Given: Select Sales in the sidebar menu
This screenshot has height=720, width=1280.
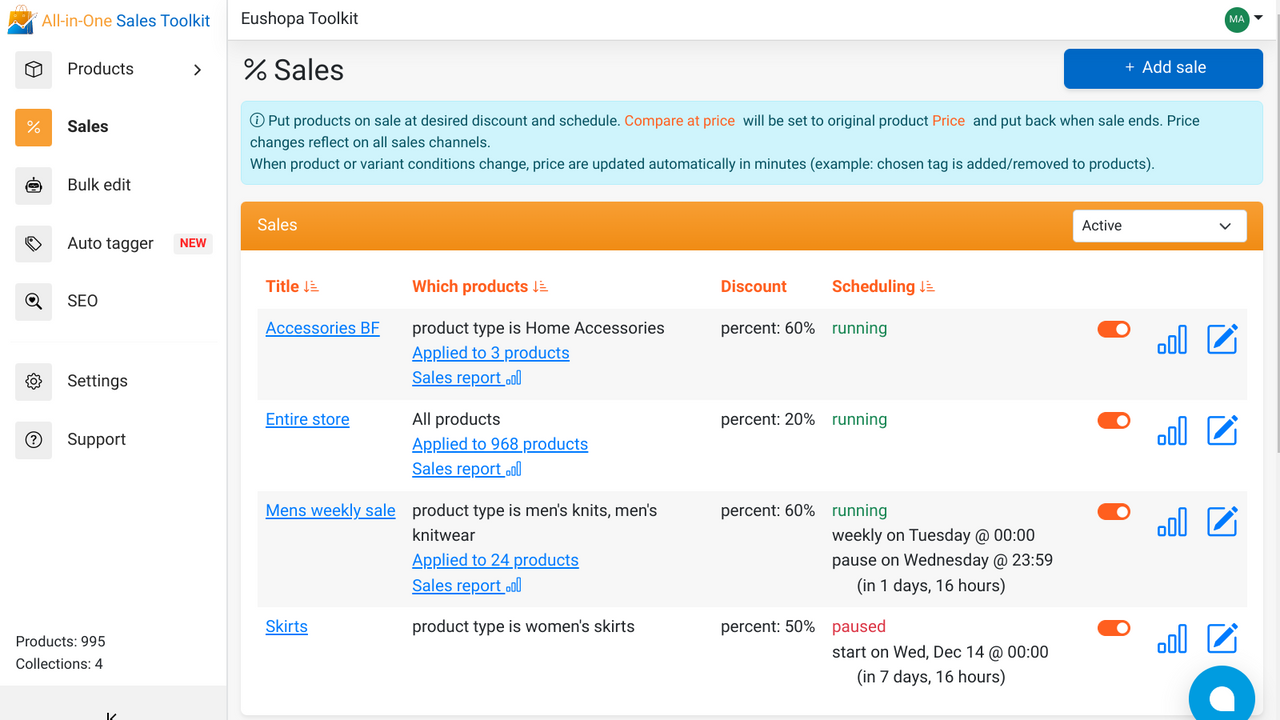Looking at the screenshot, I should [87, 127].
